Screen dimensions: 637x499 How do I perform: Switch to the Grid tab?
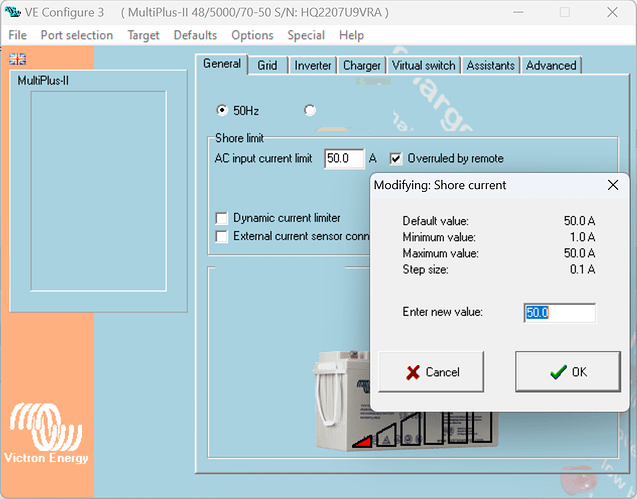(267, 65)
